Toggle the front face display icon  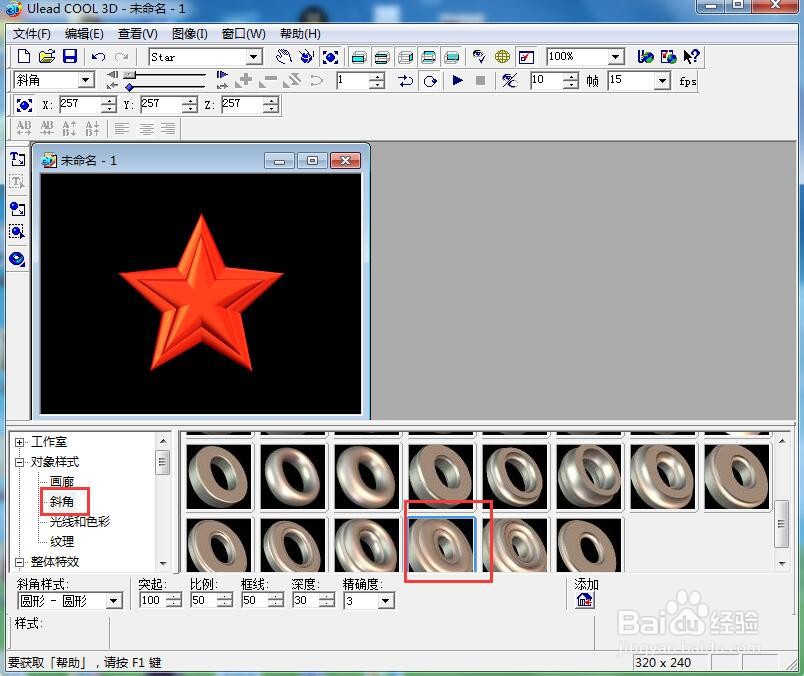(359, 57)
